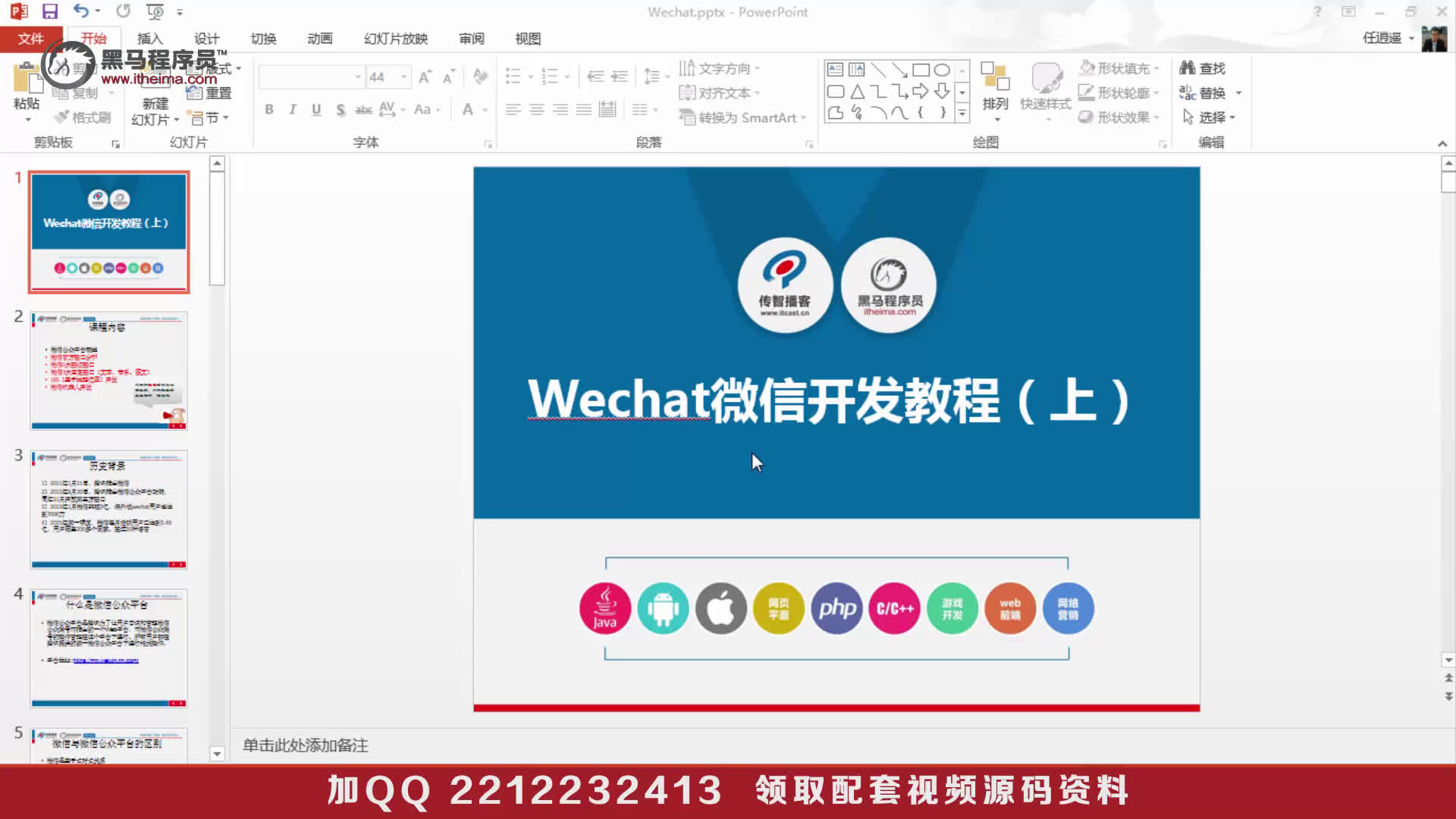The image size is (1456, 819).
Task: Click slide panel scroll down arrow
Action: click(x=217, y=754)
